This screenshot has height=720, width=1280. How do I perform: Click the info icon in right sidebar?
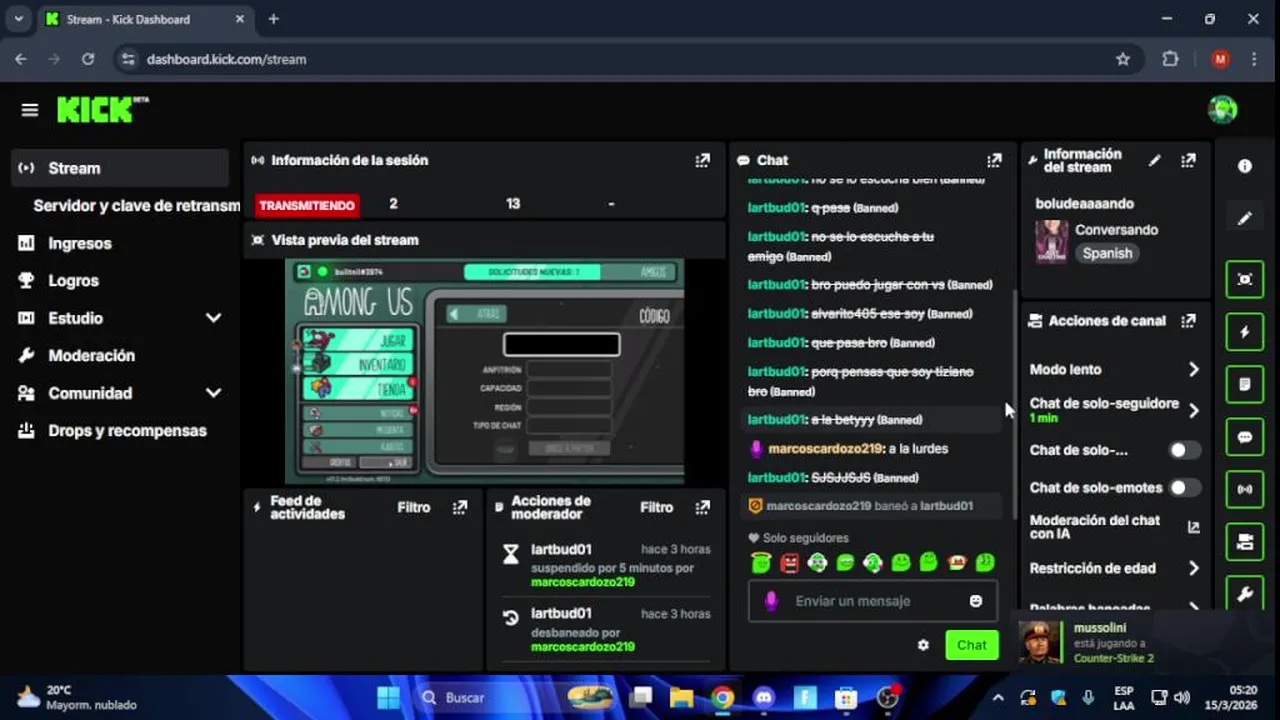pyautogui.click(x=1245, y=166)
